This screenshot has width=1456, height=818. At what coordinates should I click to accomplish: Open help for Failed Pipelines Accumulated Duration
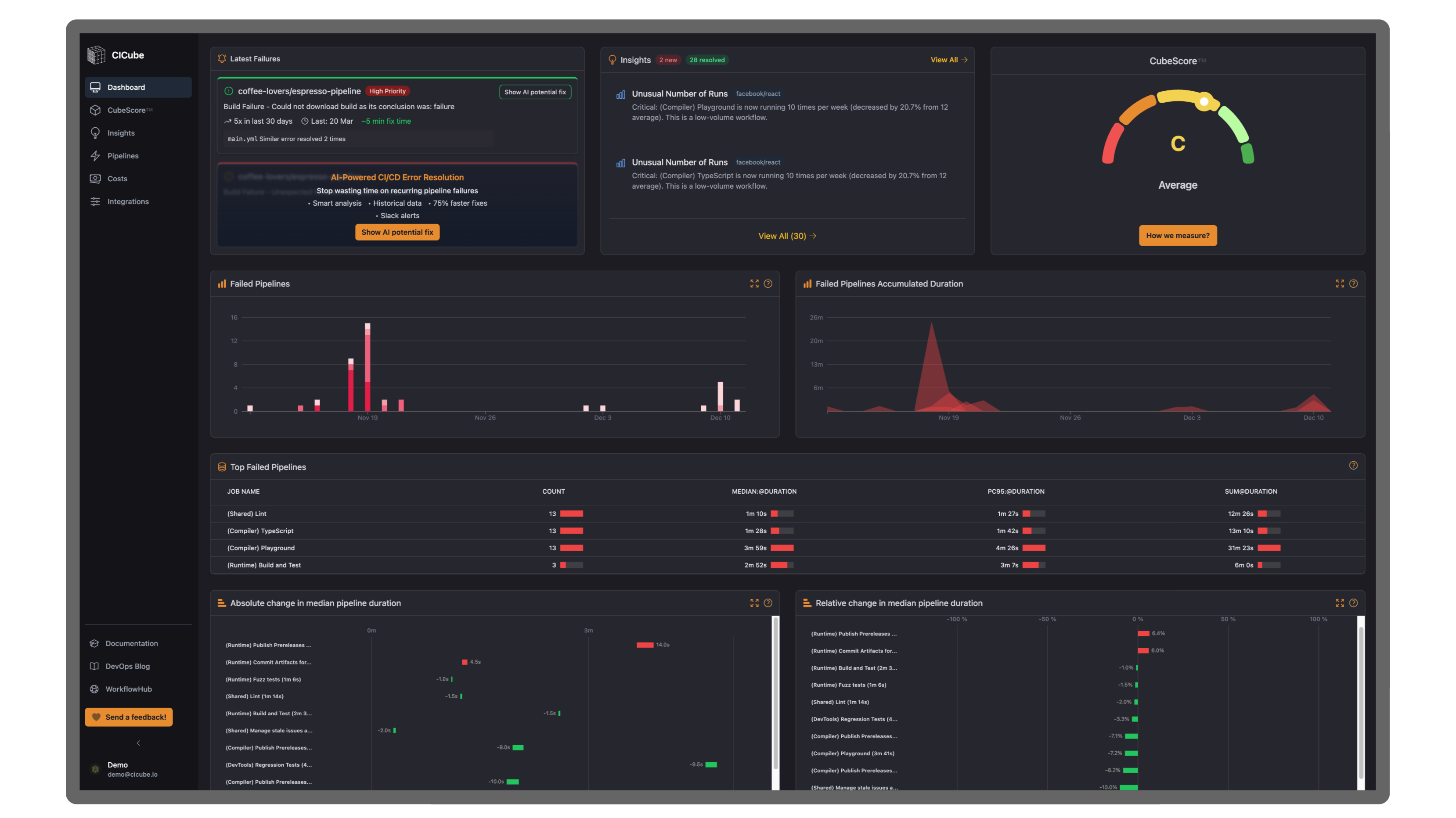(1353, 283)
